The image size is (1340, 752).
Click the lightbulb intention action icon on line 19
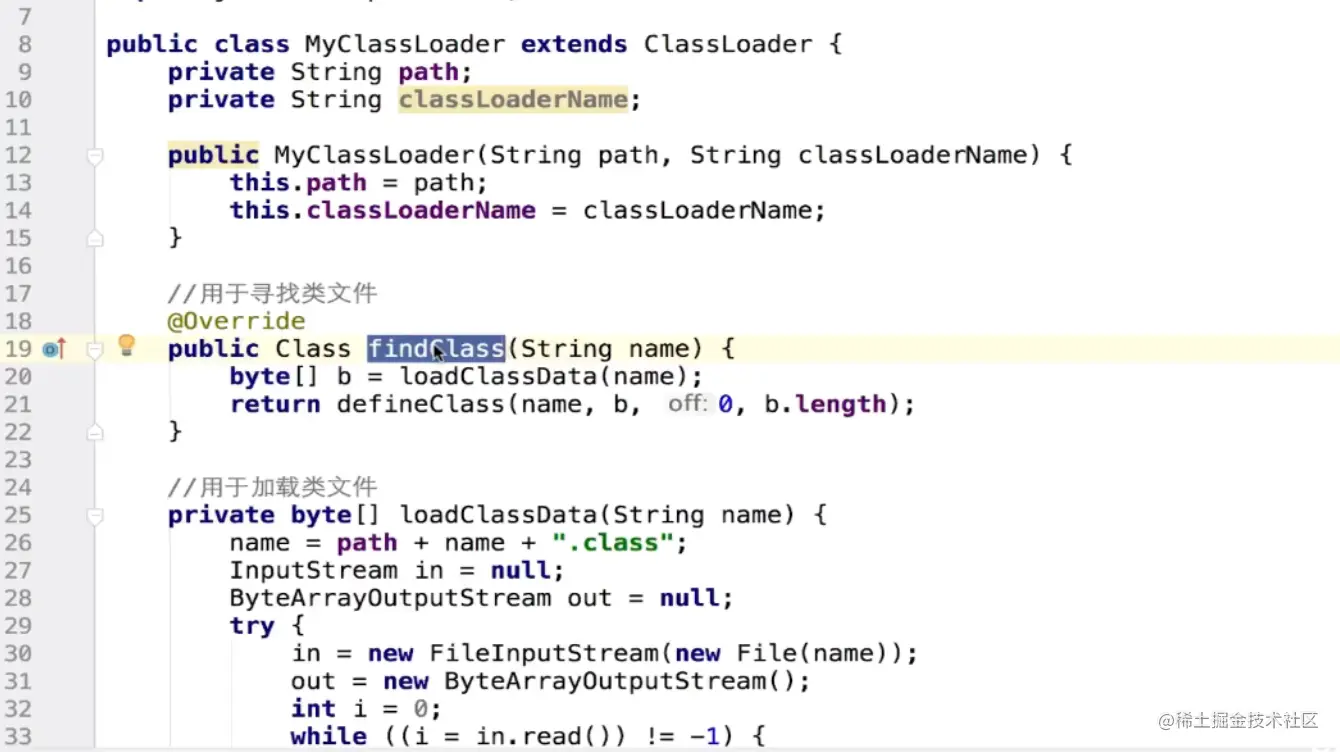(125, 344)
